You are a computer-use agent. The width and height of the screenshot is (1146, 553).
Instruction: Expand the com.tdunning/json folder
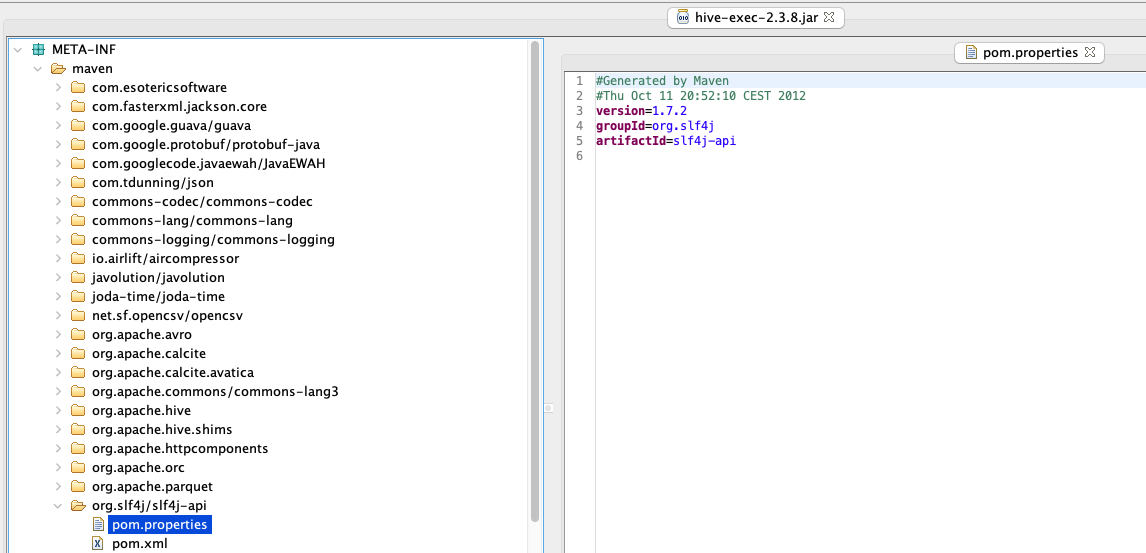pos(58,183)
